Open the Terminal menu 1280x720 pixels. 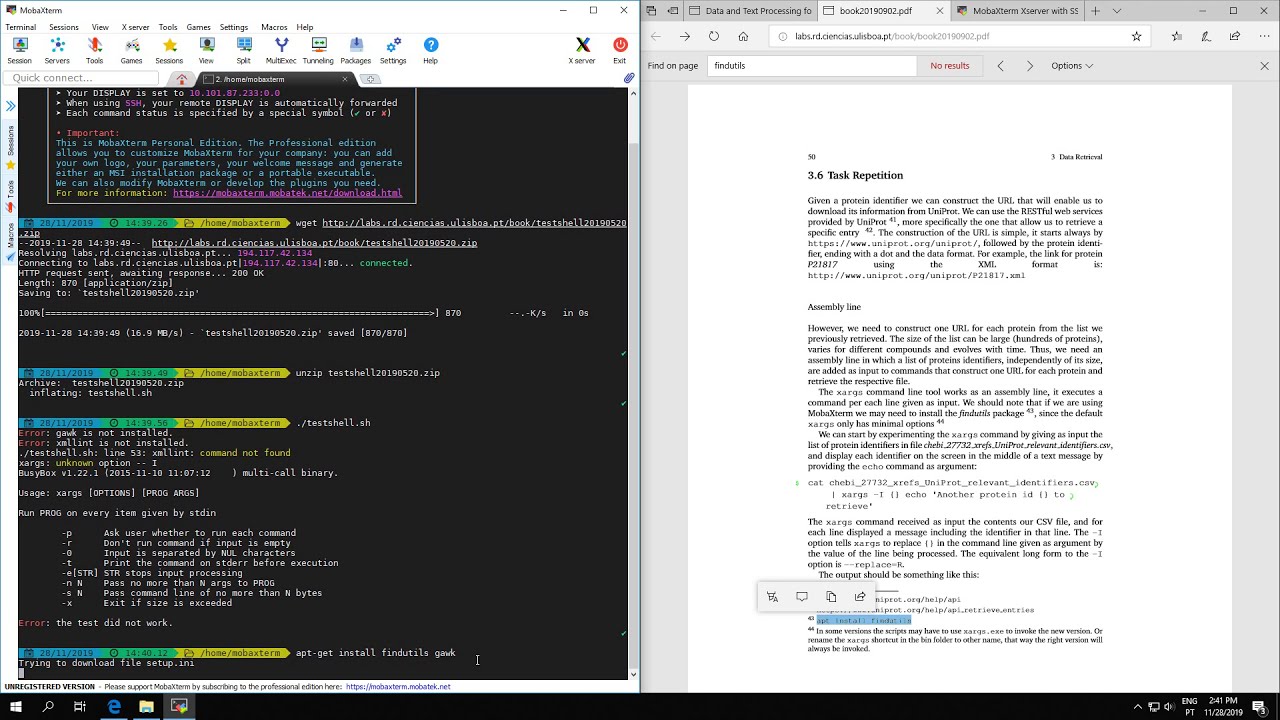pos(21,27)
